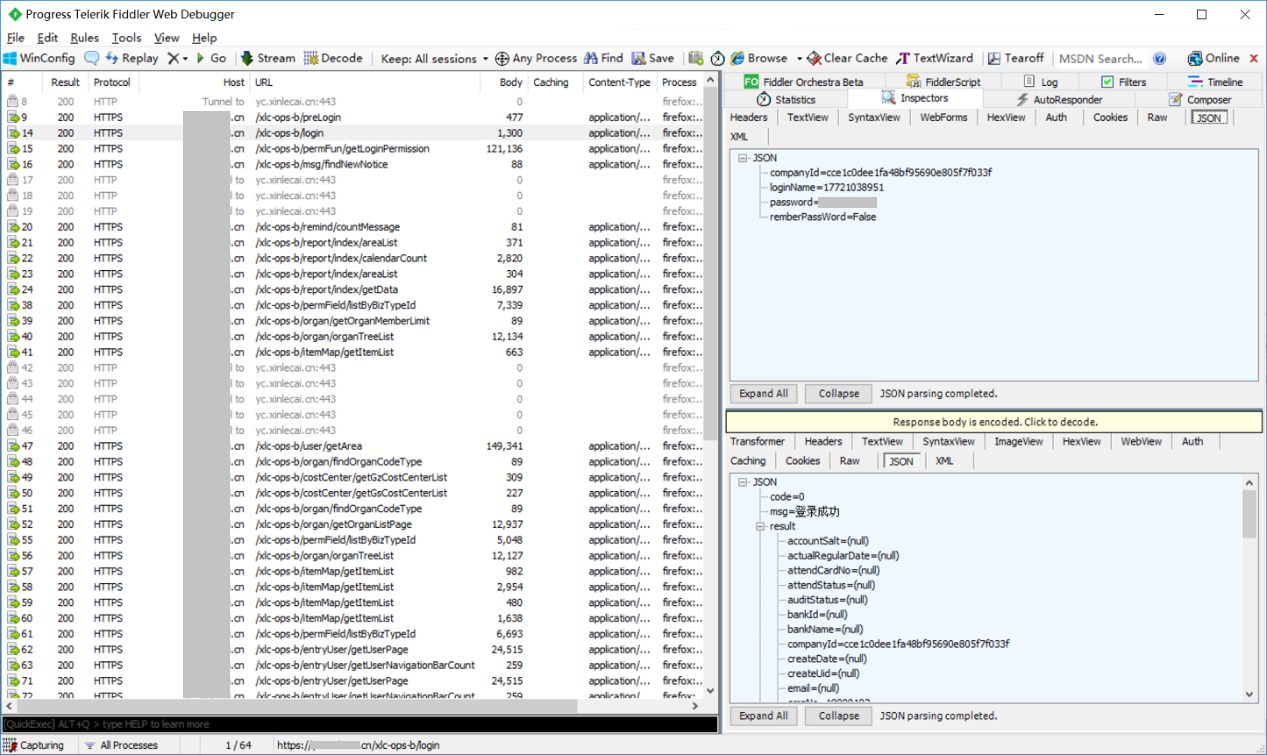Viewport: 1267px width, 755px height.
Task: Click the Go resume button
Action: 211,58
